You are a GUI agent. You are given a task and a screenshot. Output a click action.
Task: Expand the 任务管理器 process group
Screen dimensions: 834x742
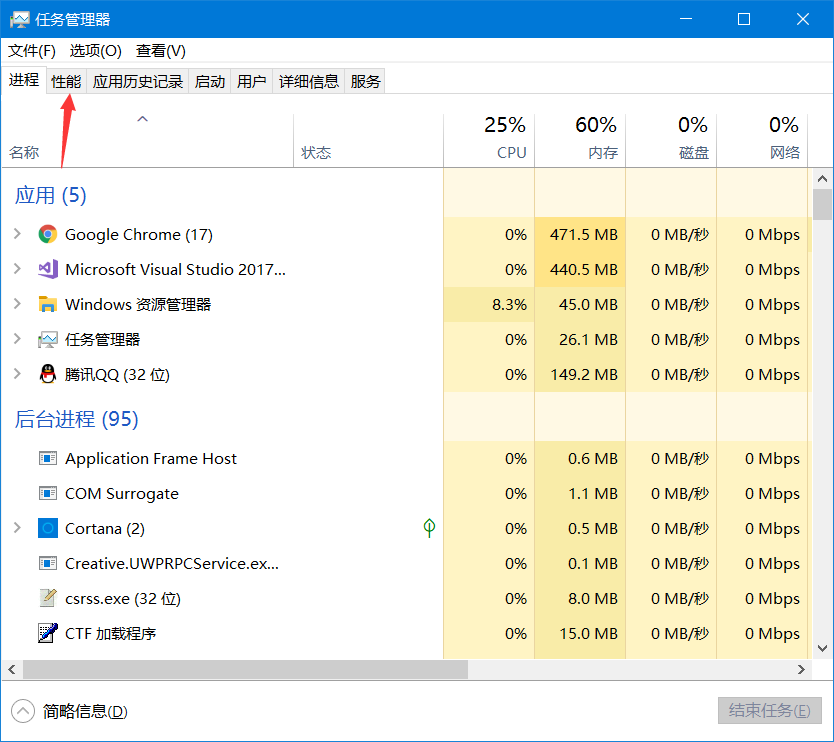17,339
